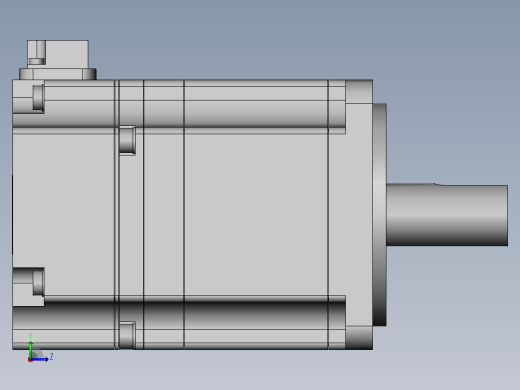Select the large central motor body face

[256, 214]
